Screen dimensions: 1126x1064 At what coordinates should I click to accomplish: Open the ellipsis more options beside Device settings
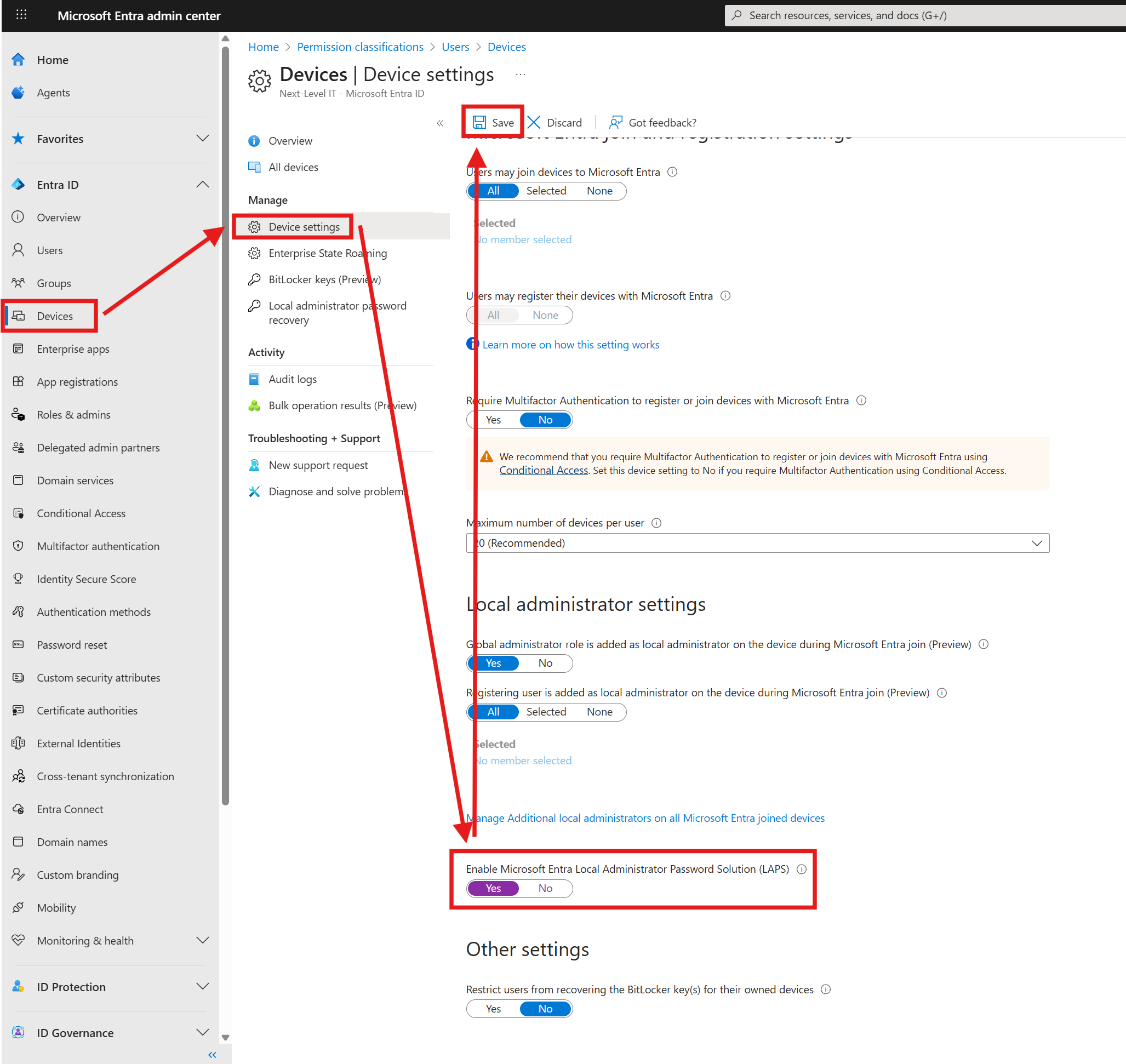520,75
